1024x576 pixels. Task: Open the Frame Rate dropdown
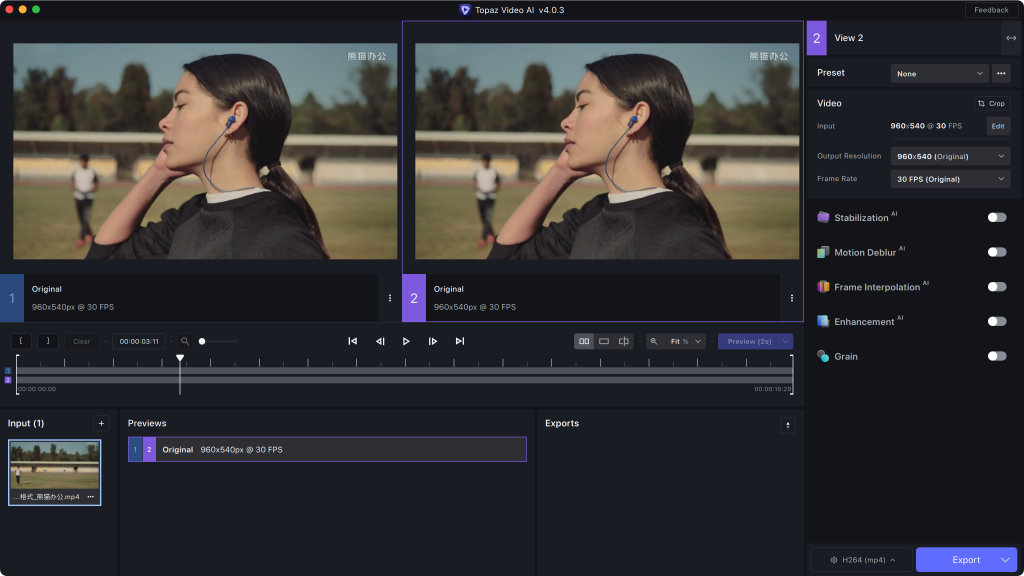point(949,178)
